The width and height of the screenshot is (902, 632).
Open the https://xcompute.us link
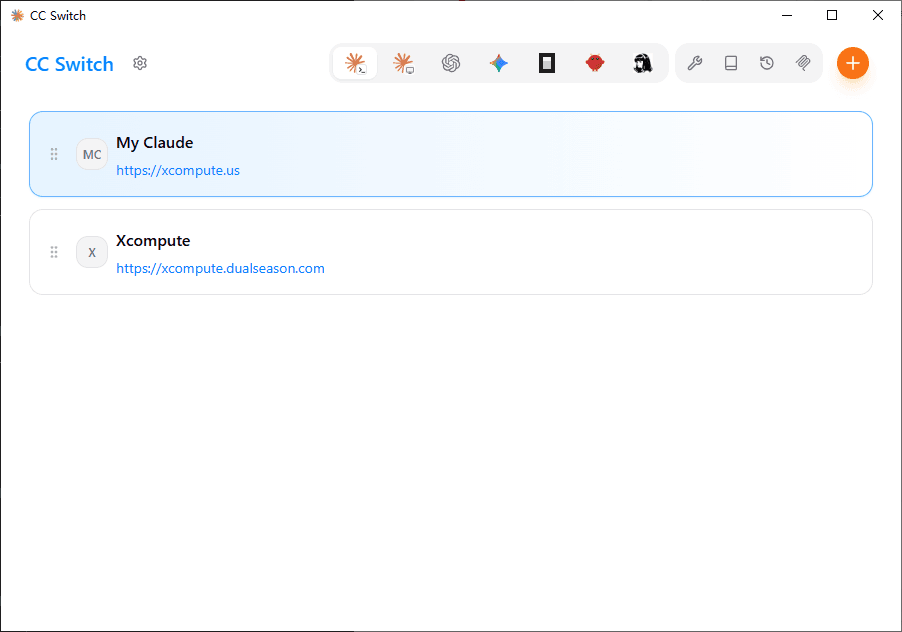[178, 171]
